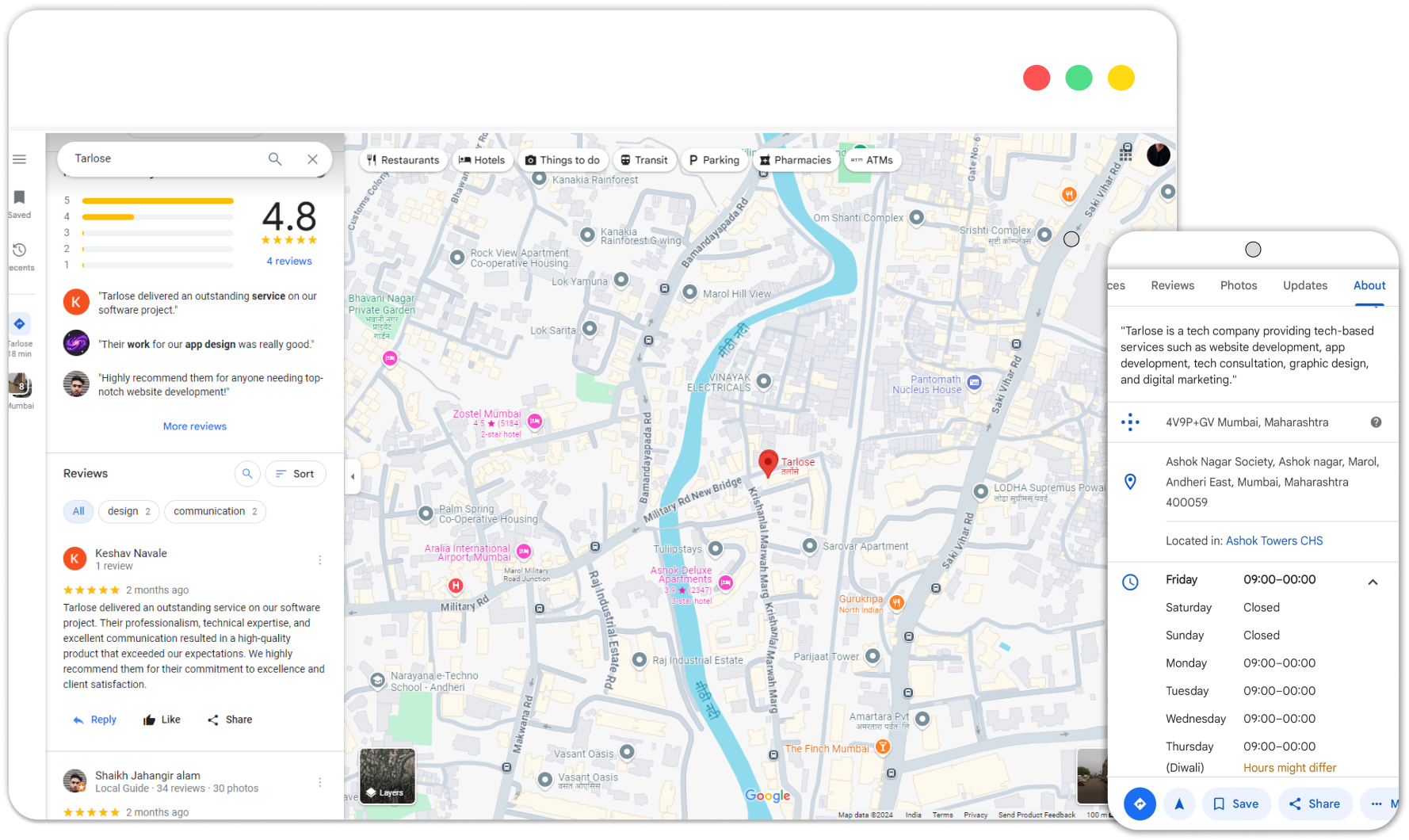Open the Sort reviews button
Image resolution: width=1409 pixels, height=840 pixels.
296,474
